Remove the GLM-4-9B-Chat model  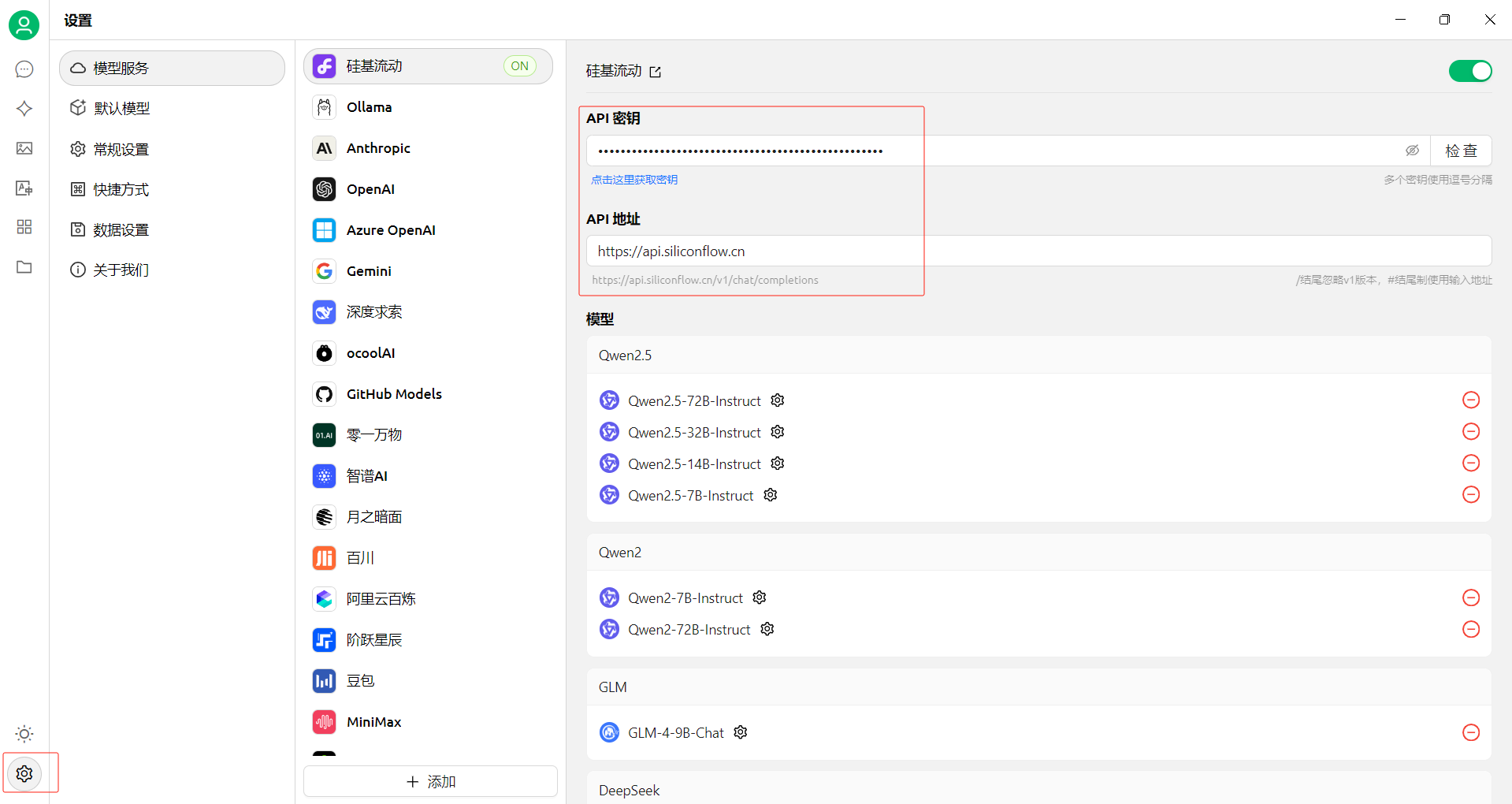point(1470,732)
